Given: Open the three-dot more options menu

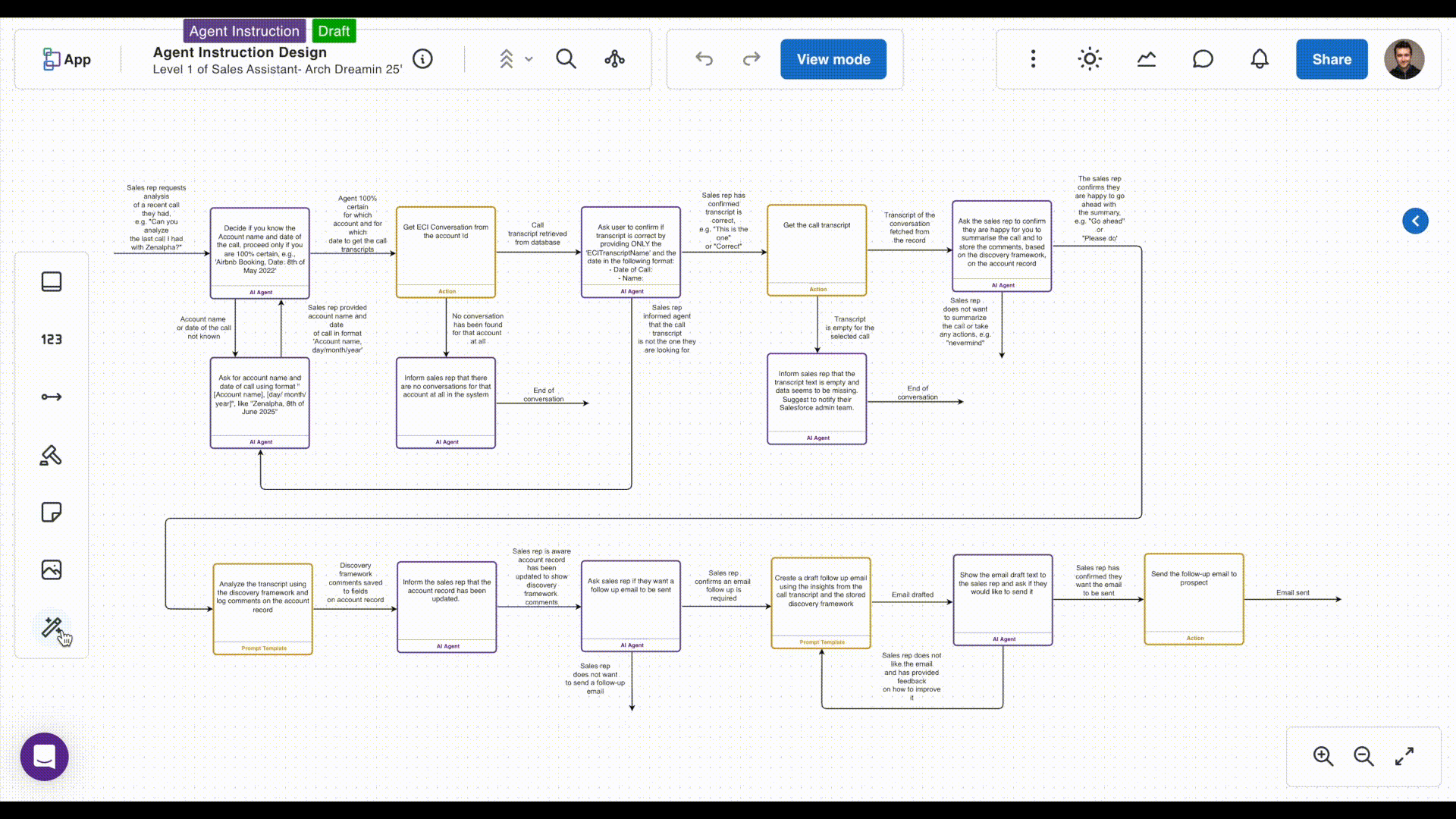Looking at the screenshot, I should click(x=1033, y=59).
